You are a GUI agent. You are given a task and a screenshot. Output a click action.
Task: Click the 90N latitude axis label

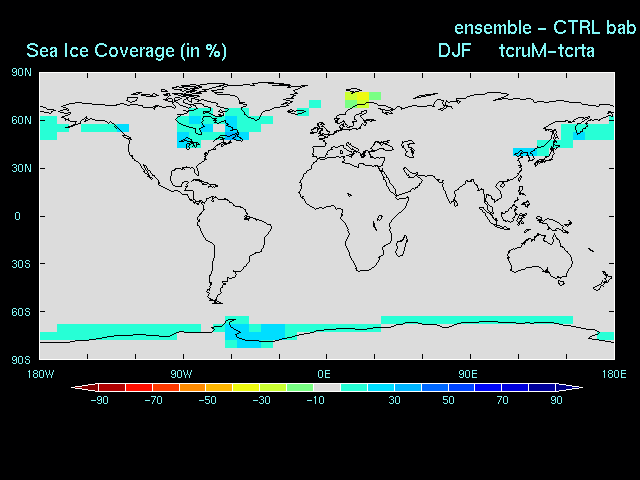click(x=21, y=73)
